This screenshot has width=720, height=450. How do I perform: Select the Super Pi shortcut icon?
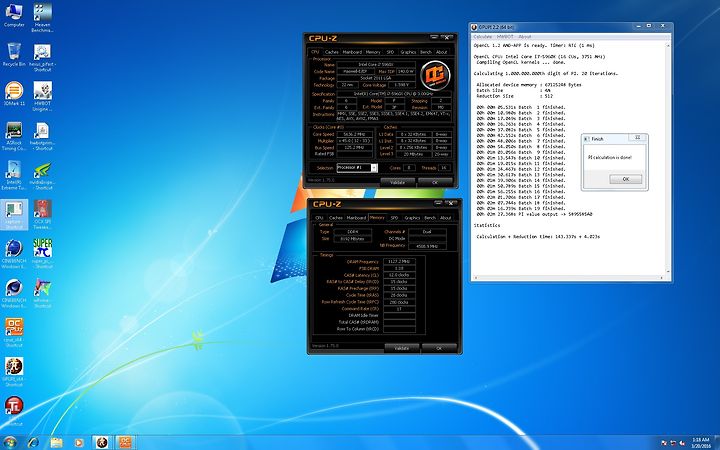[42, 253]
